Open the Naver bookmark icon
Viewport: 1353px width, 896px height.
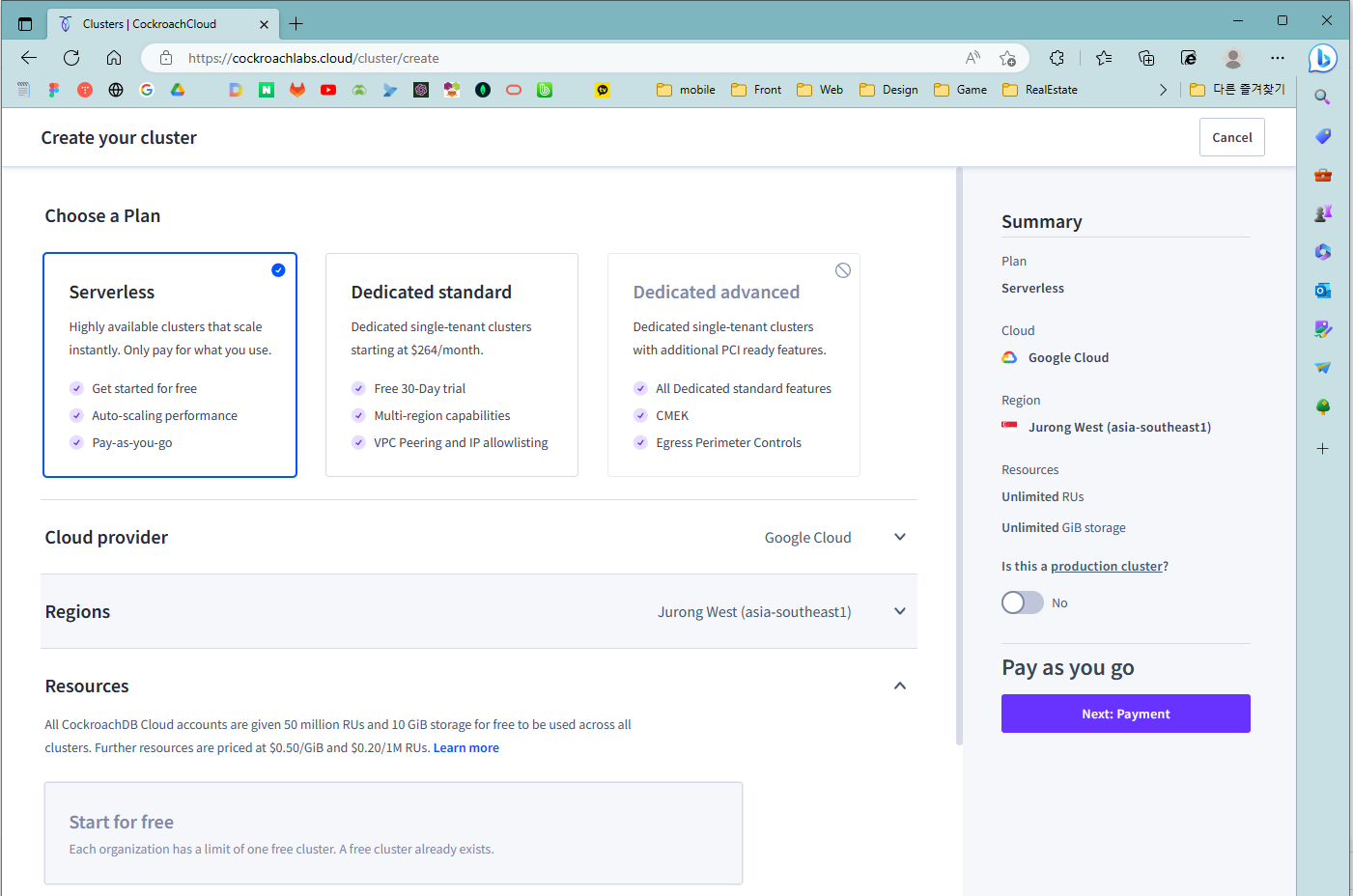click(267, 90)
